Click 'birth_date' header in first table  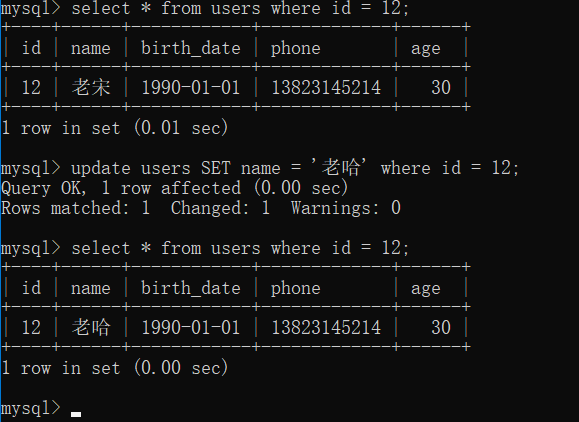point(191,48)
